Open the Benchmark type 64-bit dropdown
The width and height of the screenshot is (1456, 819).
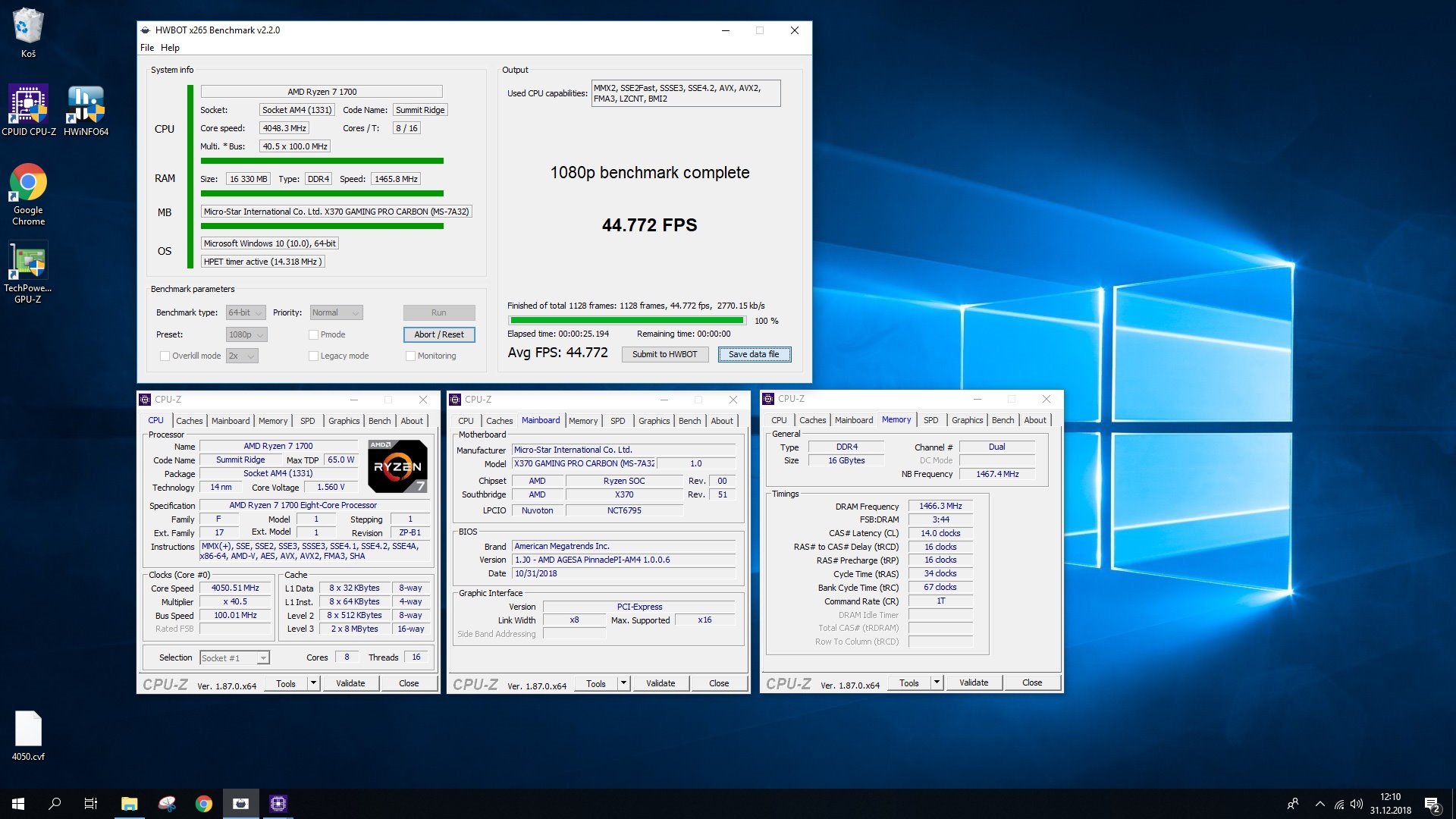(246, 312)
